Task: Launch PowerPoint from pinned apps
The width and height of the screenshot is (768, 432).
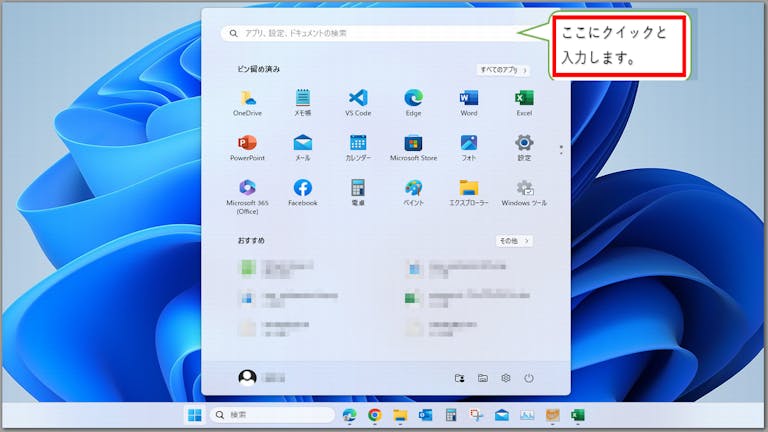Action: click(247, 148)
